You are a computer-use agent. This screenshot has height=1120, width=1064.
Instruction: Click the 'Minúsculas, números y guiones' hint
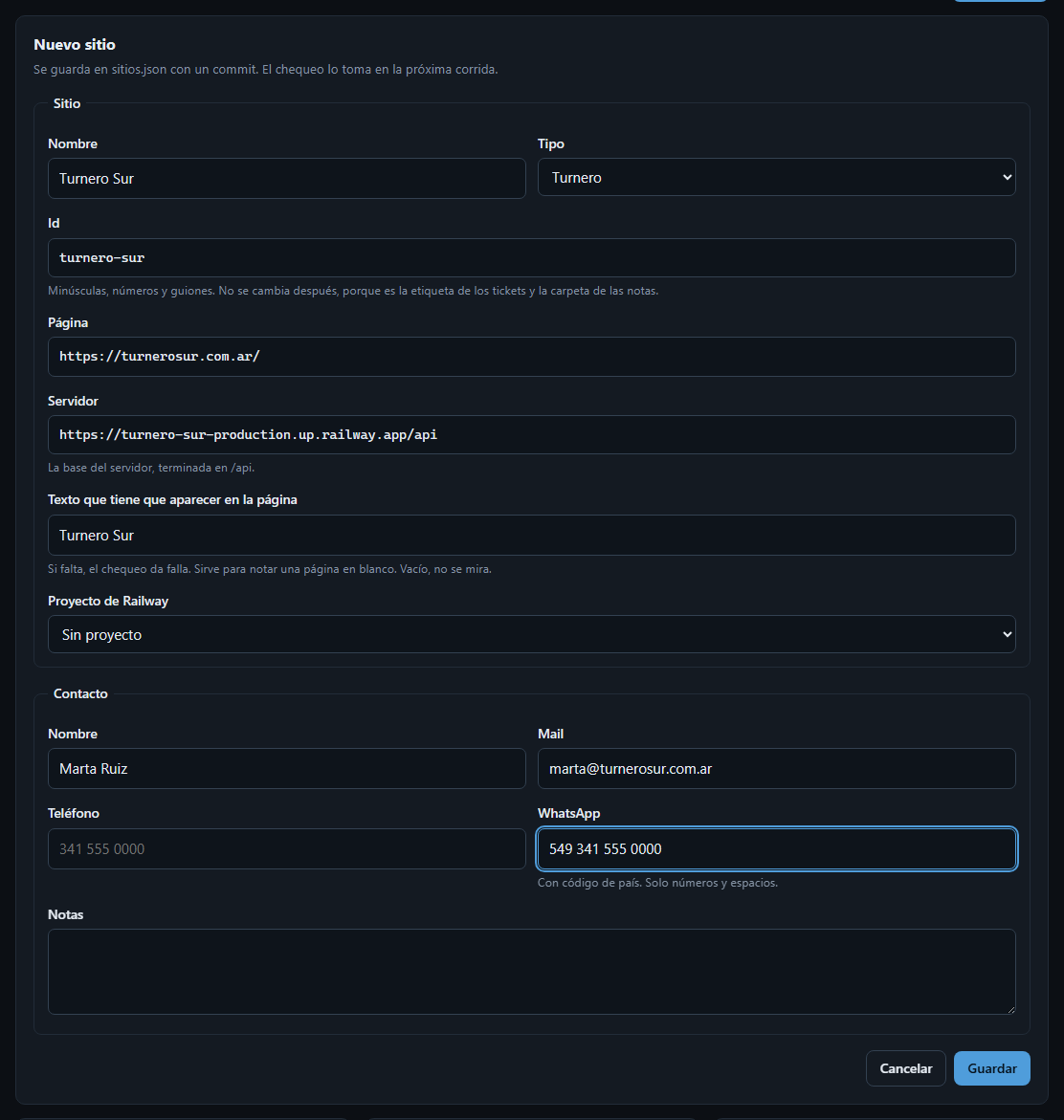click(353, 291)
